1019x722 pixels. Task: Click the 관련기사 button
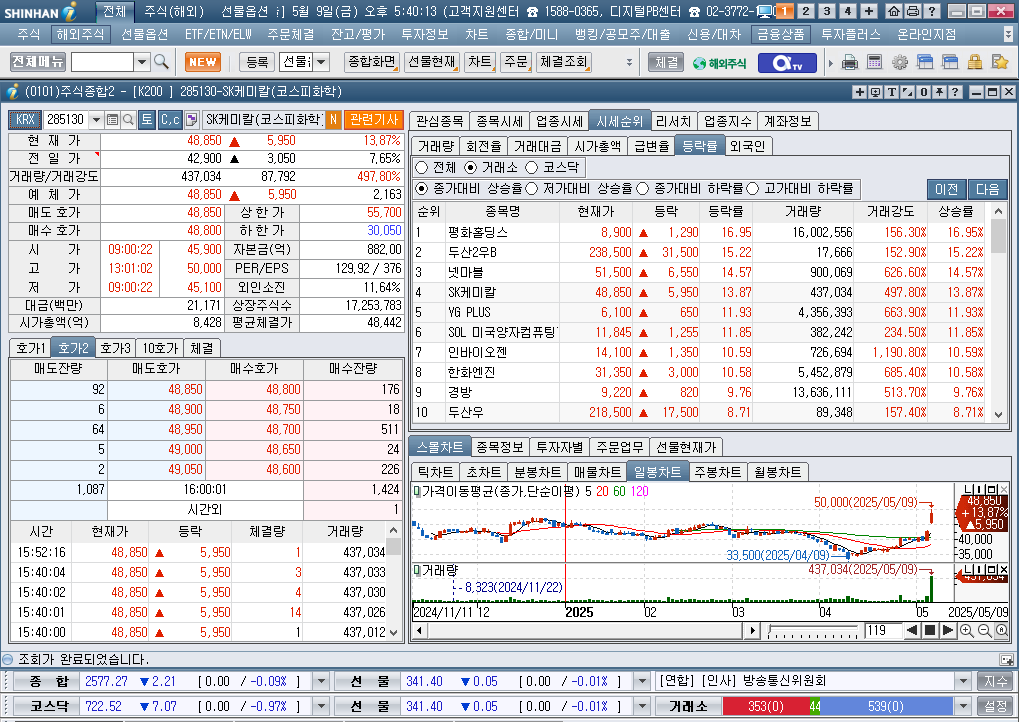[x=374, y=120]
